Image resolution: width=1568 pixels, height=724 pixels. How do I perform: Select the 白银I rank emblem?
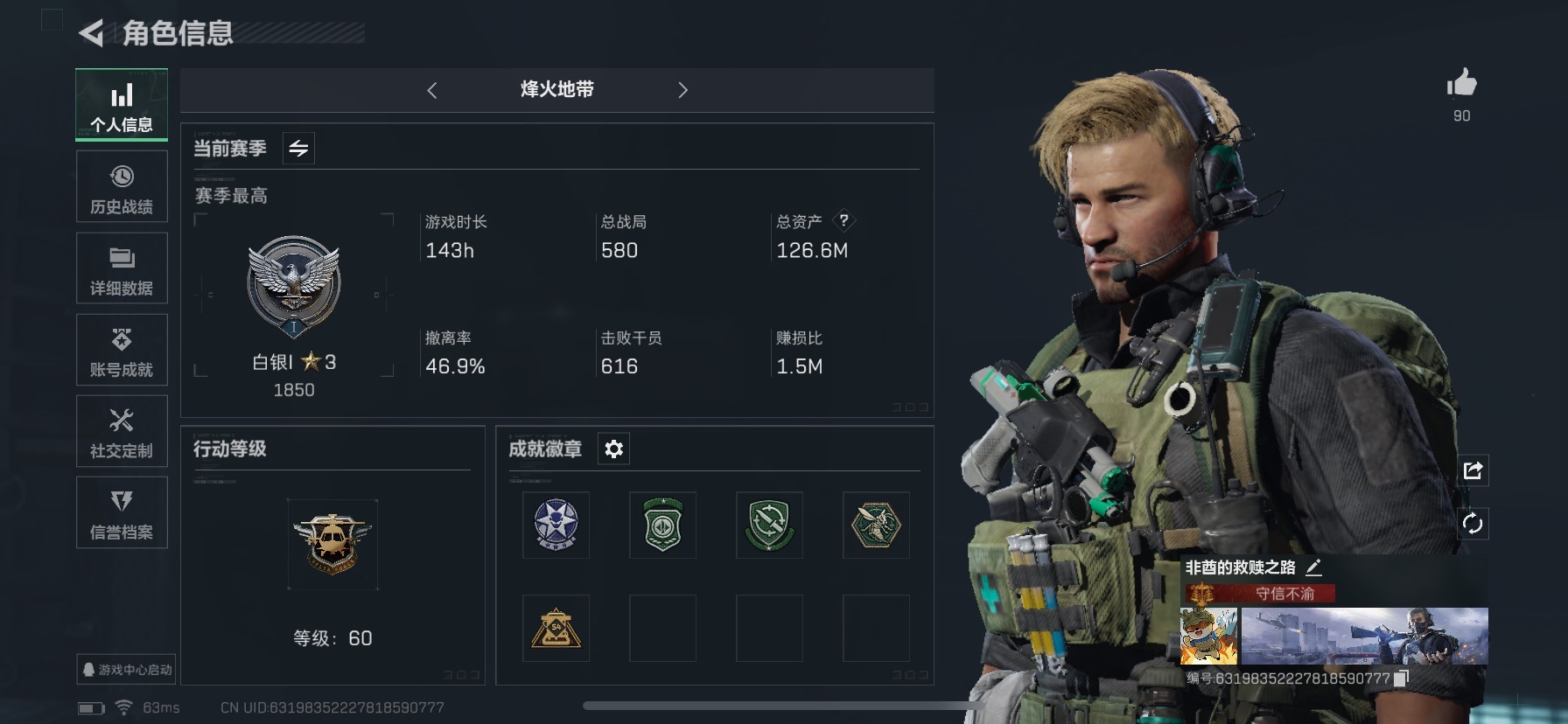point(294,286)
